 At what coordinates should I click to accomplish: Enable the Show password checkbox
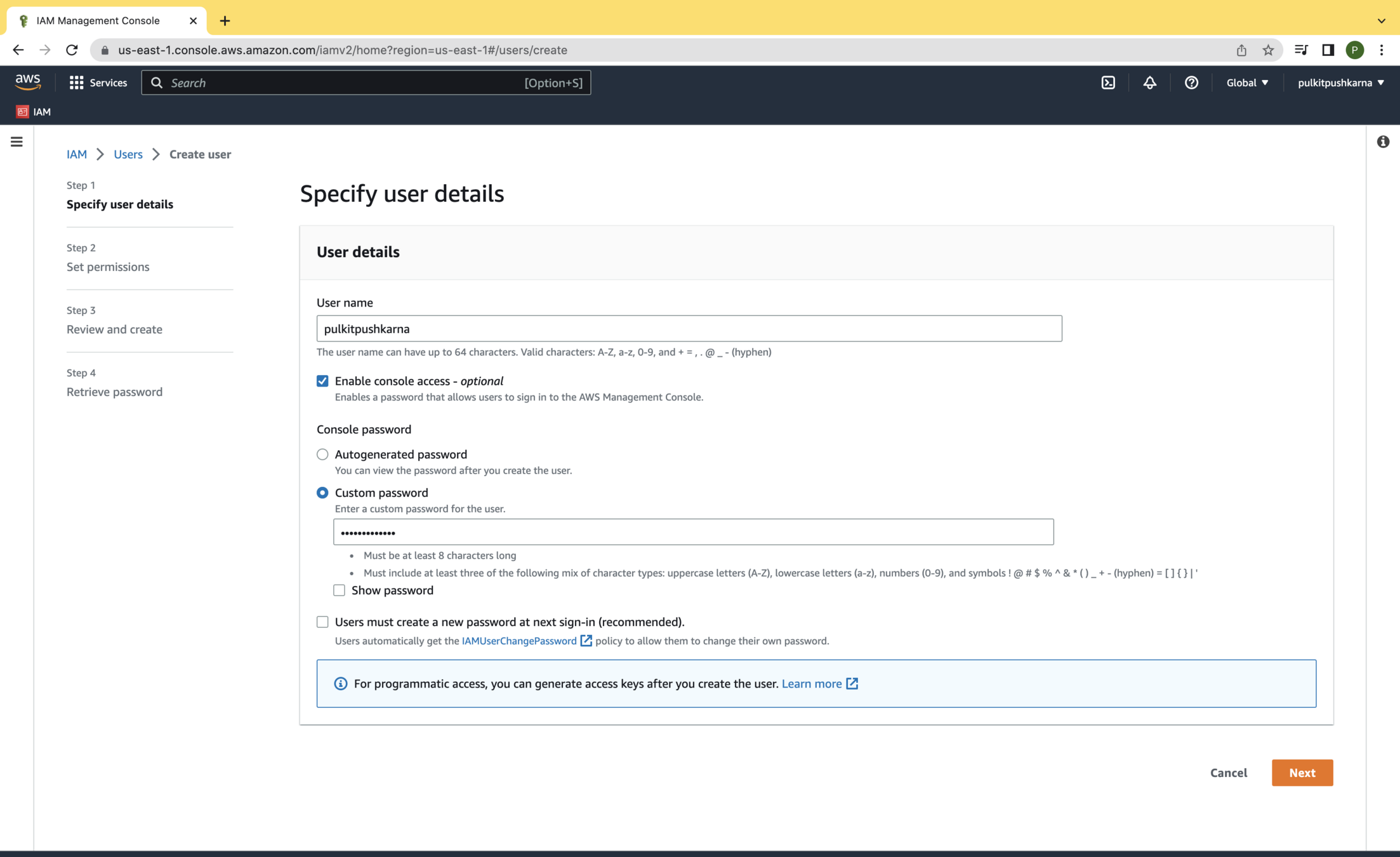[340, 590]
